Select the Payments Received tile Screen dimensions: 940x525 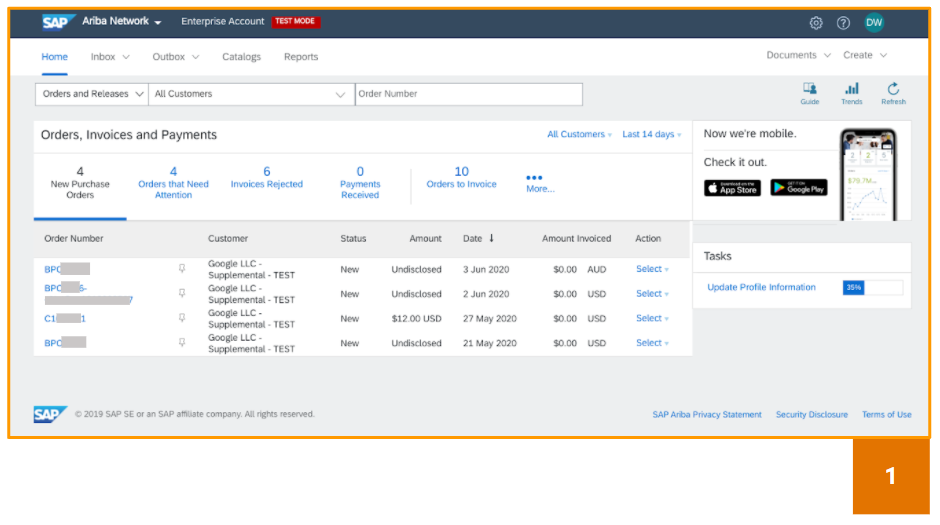pos(360,183)
